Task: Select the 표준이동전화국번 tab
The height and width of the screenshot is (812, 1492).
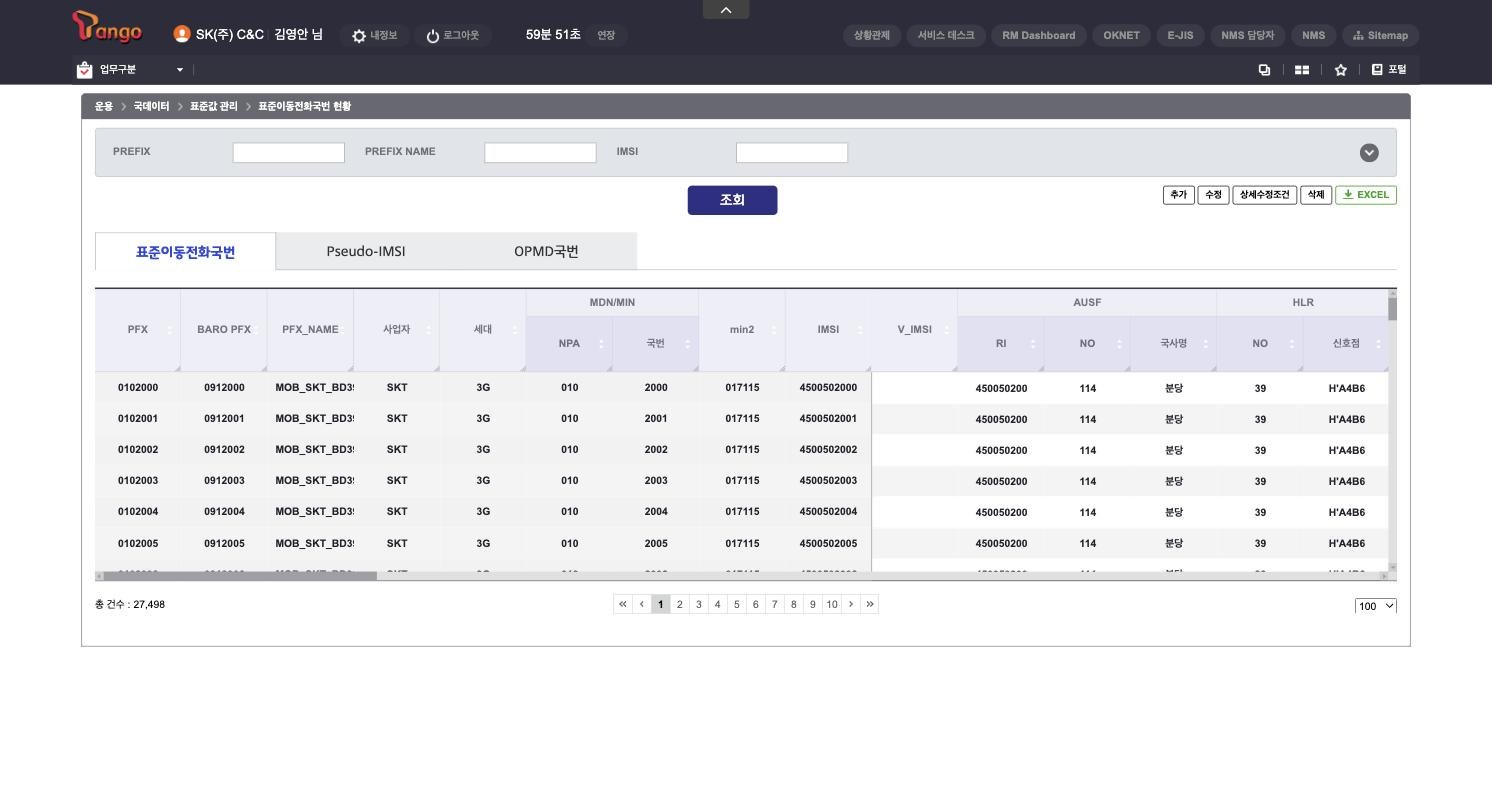Action: 186,252
